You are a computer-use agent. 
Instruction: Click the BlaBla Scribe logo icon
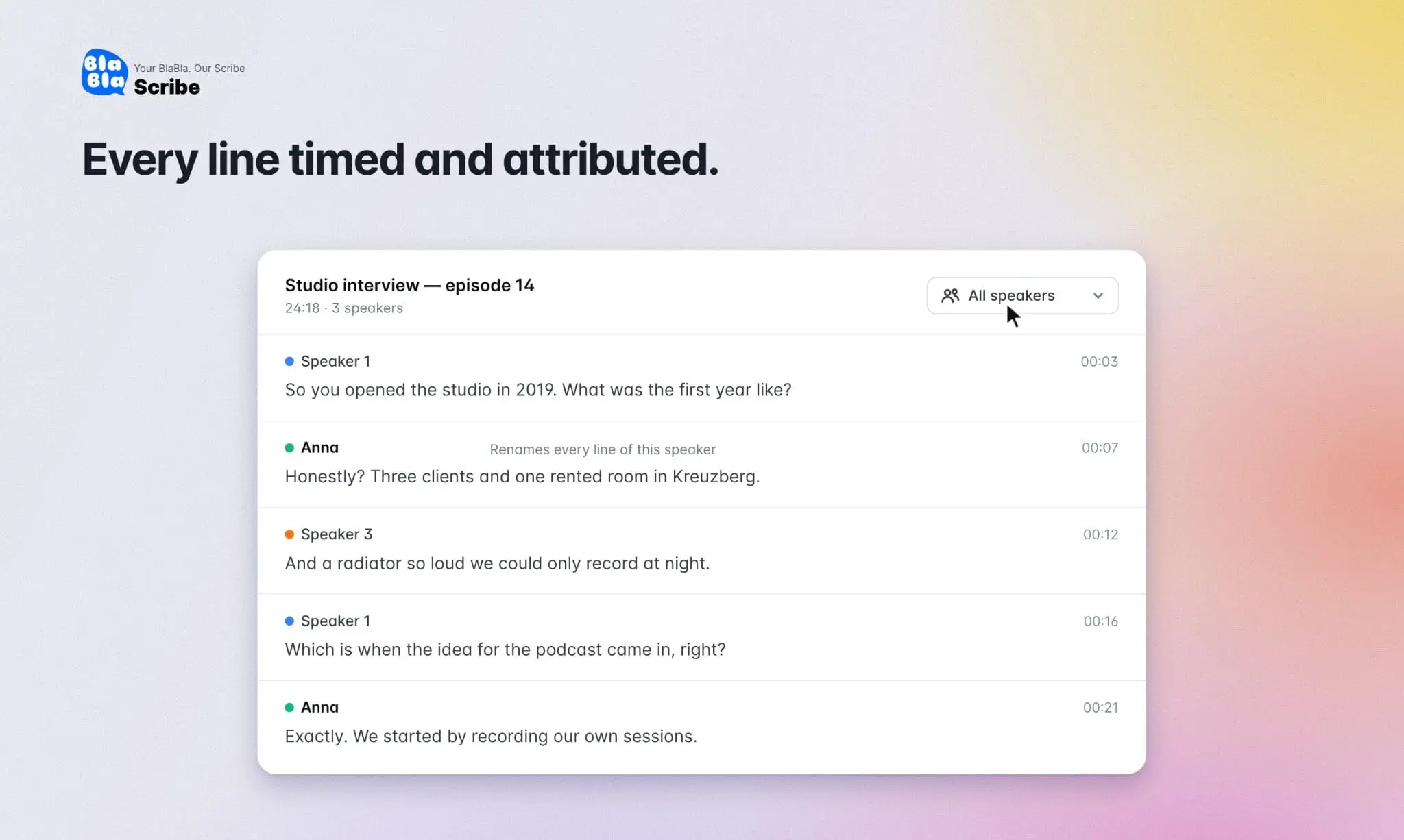[x=105, y=72]
